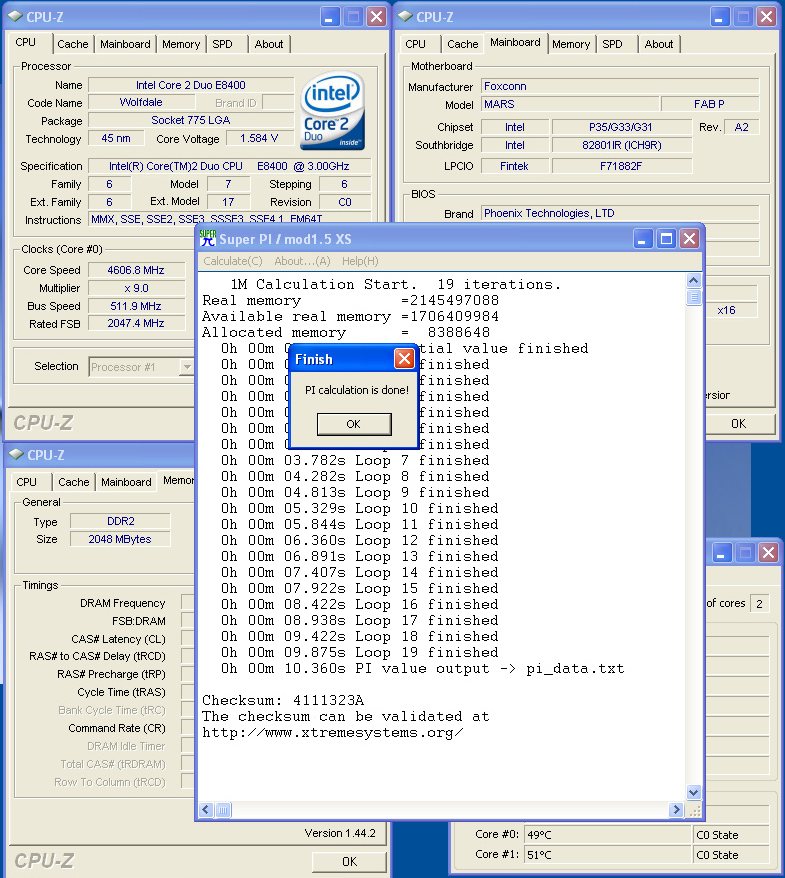
Task: Close the temperature window at bottom right
Action: pyautogui.click(x=768, y=553)
